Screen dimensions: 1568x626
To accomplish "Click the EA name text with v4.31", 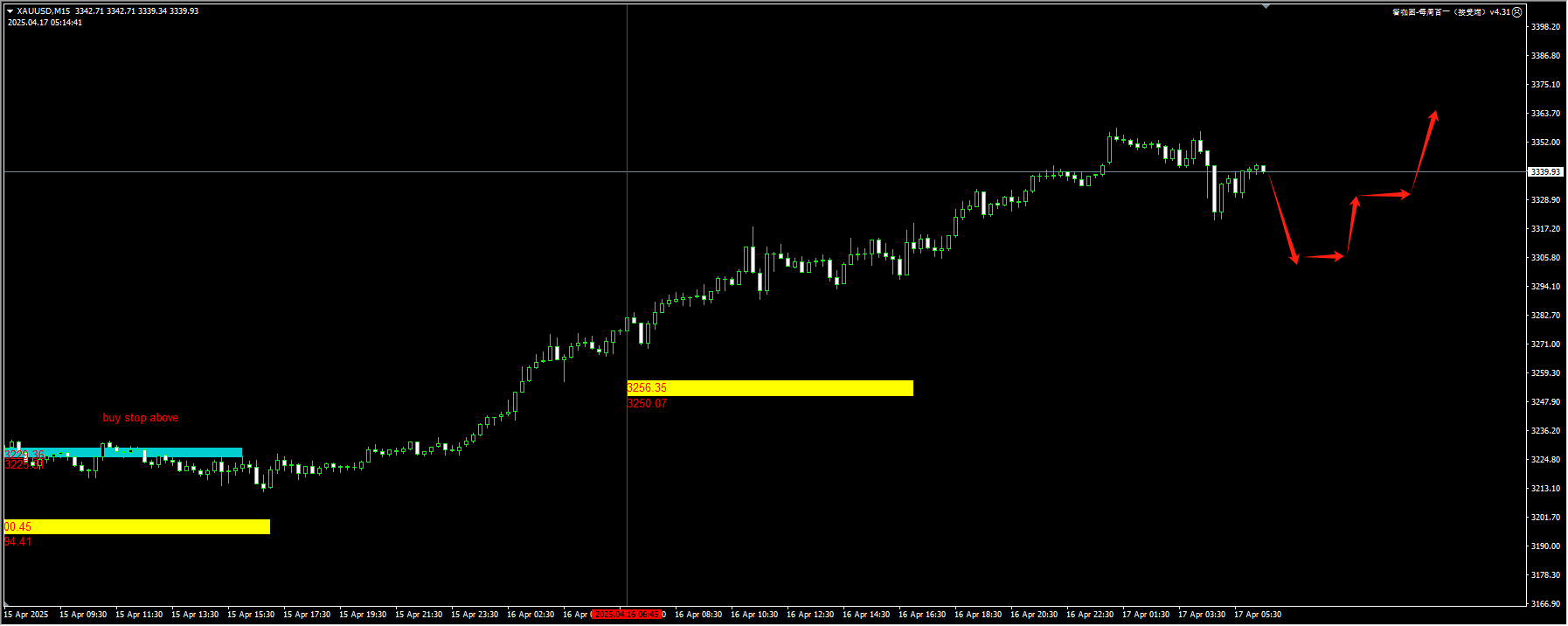I will coord(1450,12).
